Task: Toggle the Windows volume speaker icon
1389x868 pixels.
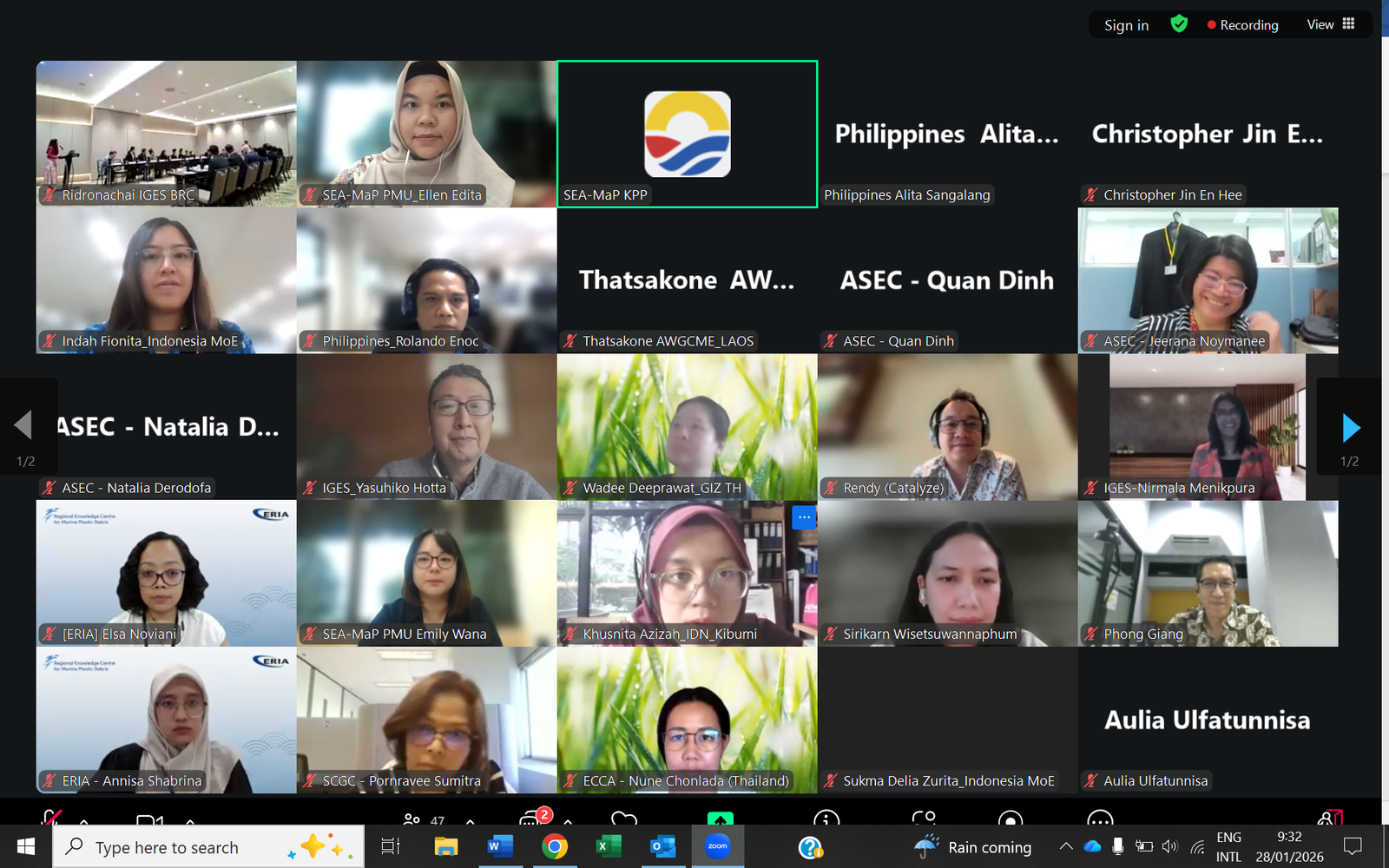Action: click(1169, 846)
